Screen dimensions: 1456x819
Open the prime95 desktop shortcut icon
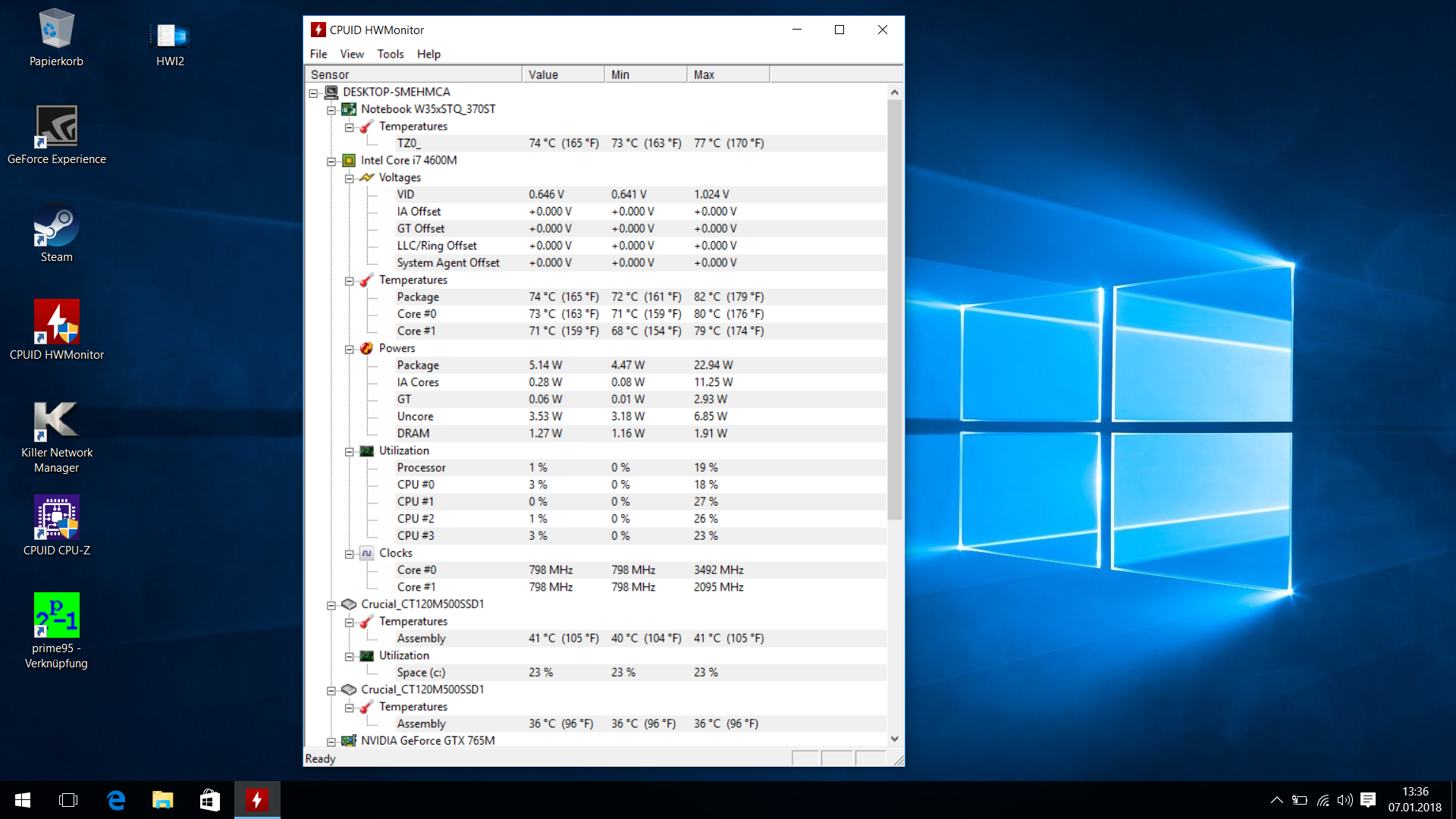pos(56,615)
